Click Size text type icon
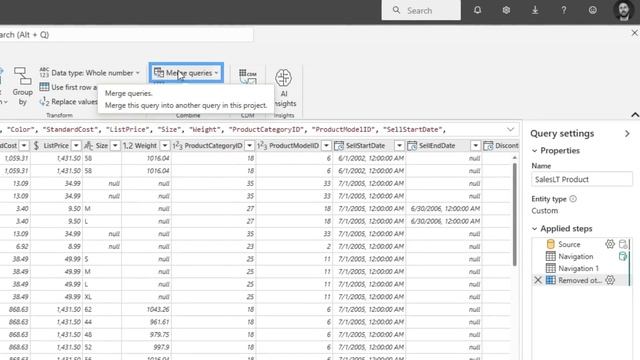This screenshot has height=360, width=640. (88, 145)
